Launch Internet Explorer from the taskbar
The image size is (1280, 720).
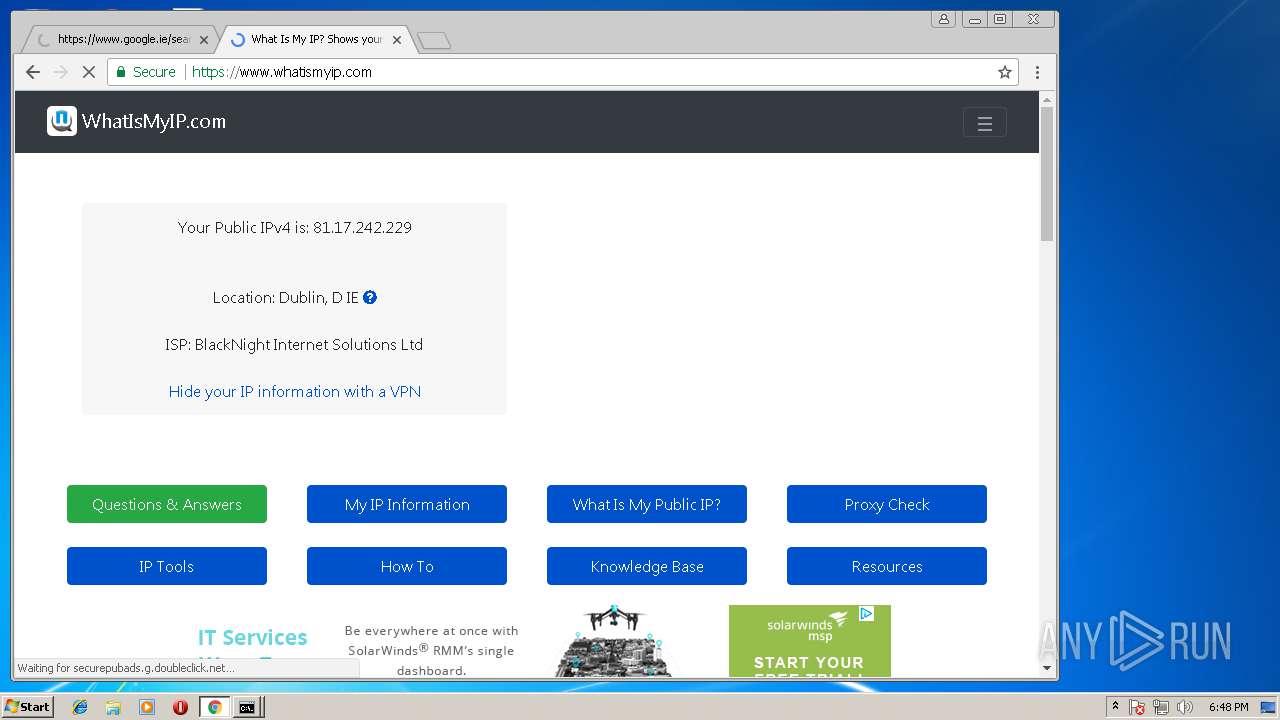point(80,707)
